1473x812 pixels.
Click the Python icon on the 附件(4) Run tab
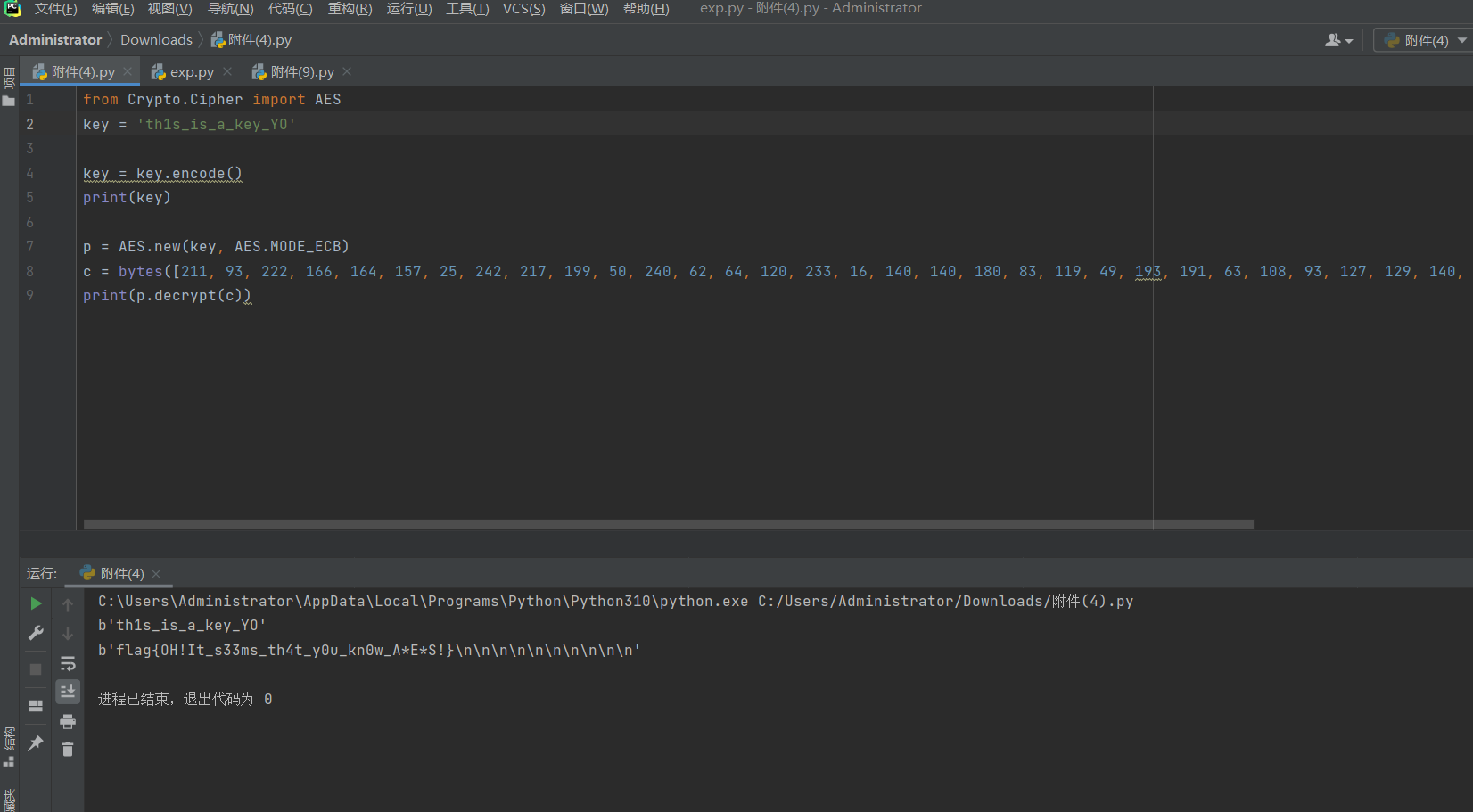[x=87, y=573]
